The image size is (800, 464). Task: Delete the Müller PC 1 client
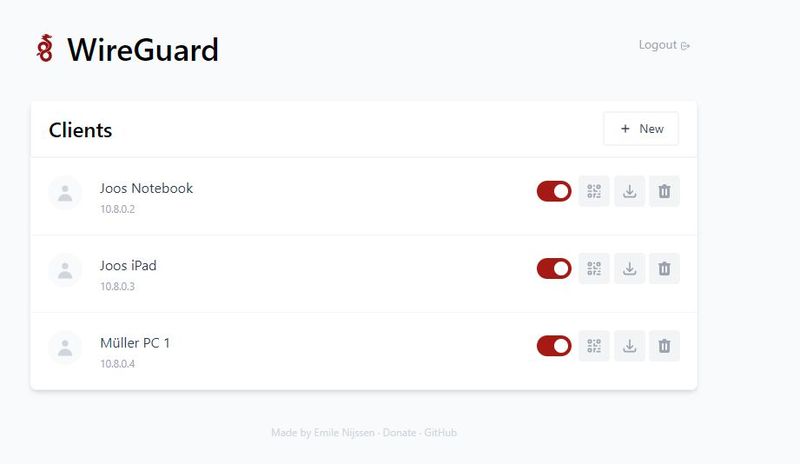(664, 346)
